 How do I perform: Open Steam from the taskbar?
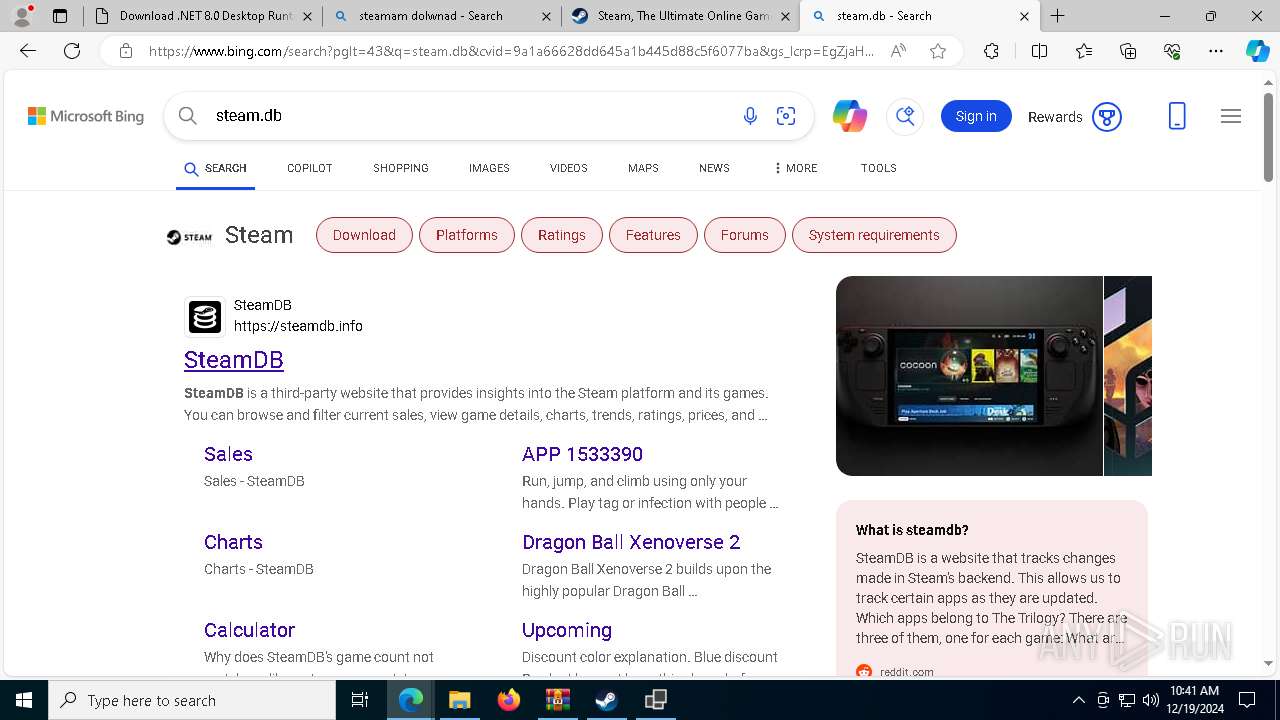pos(606,700)
